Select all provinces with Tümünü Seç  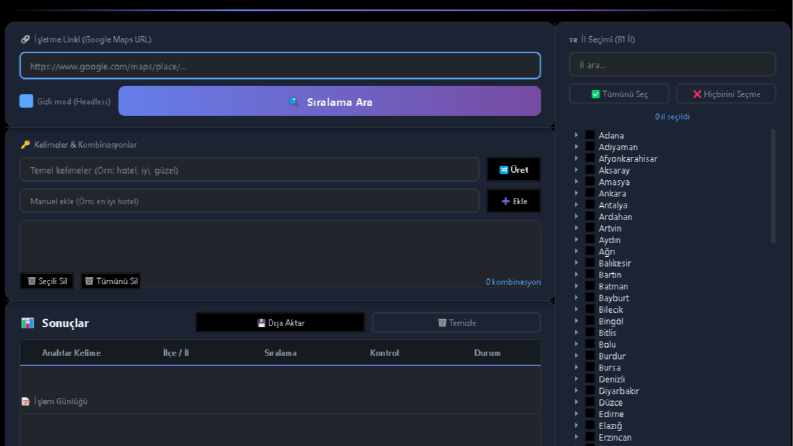coord(619,94)
